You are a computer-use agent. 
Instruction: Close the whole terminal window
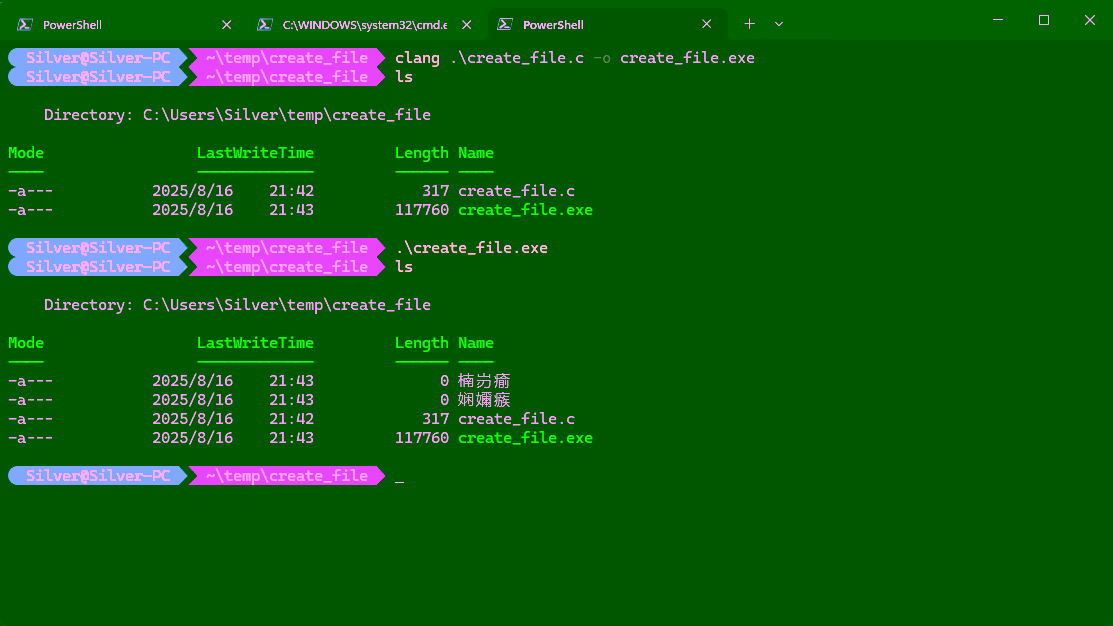[x=1090, y=20]
